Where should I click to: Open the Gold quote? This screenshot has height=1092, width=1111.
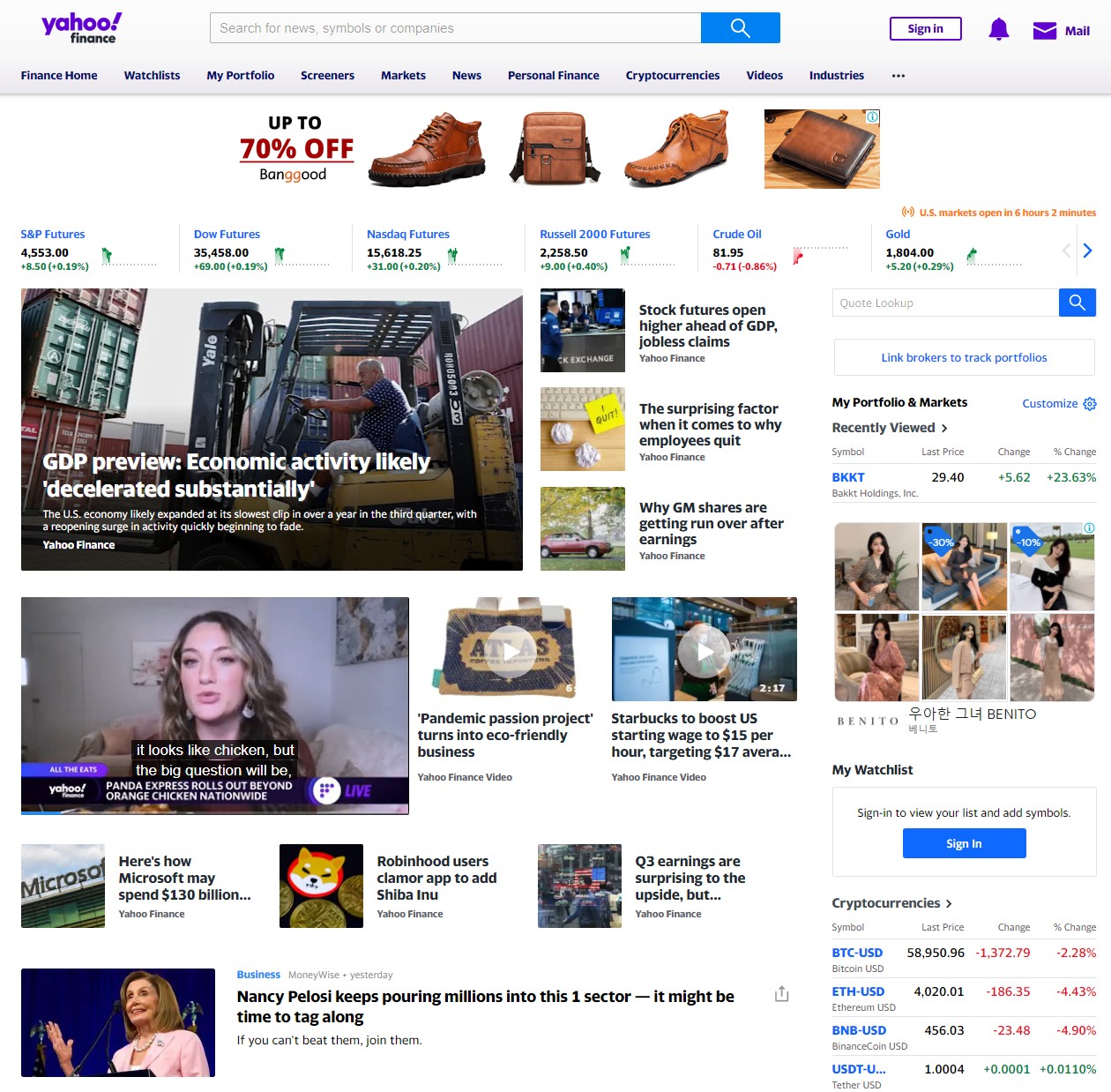(898, 235)
